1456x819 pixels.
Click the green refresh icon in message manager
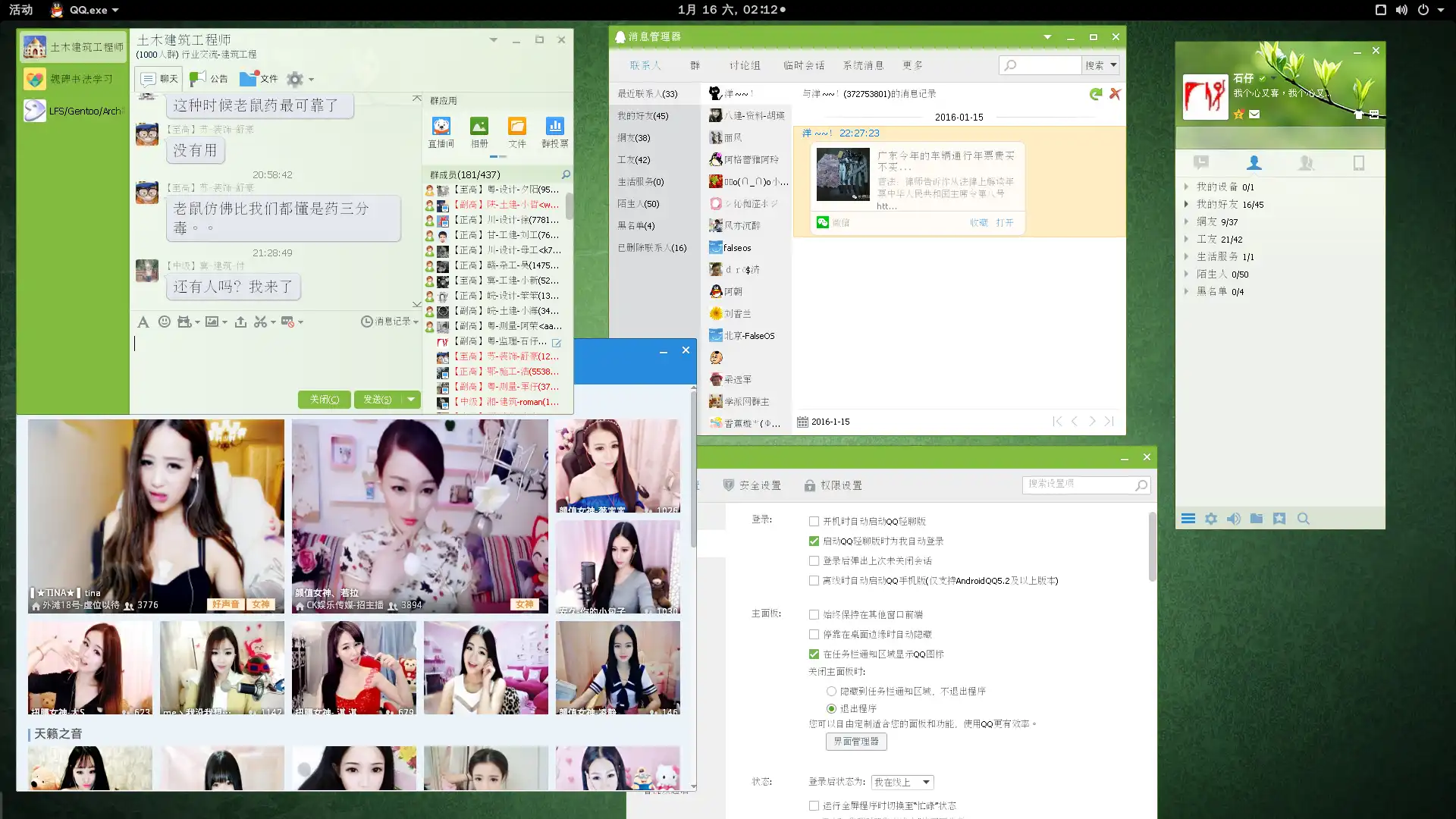click(x=1095, y=94)
